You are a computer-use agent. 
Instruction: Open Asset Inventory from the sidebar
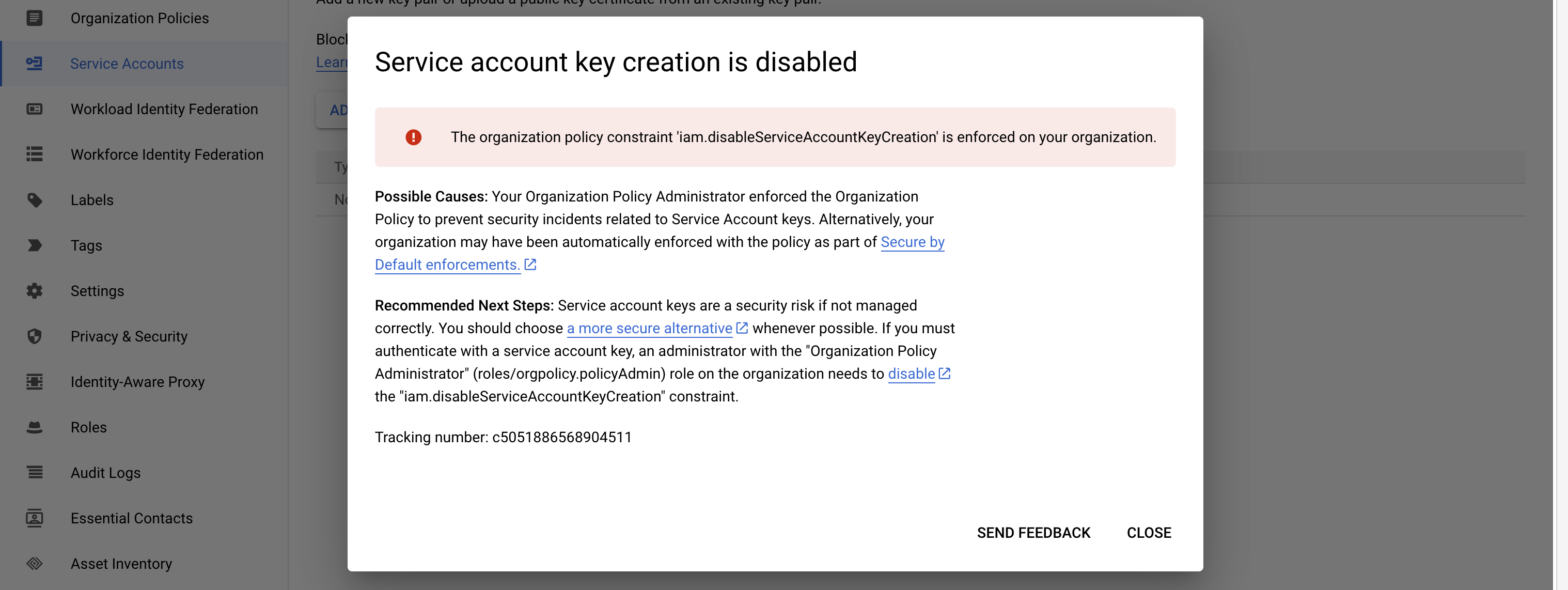[121, 563]
